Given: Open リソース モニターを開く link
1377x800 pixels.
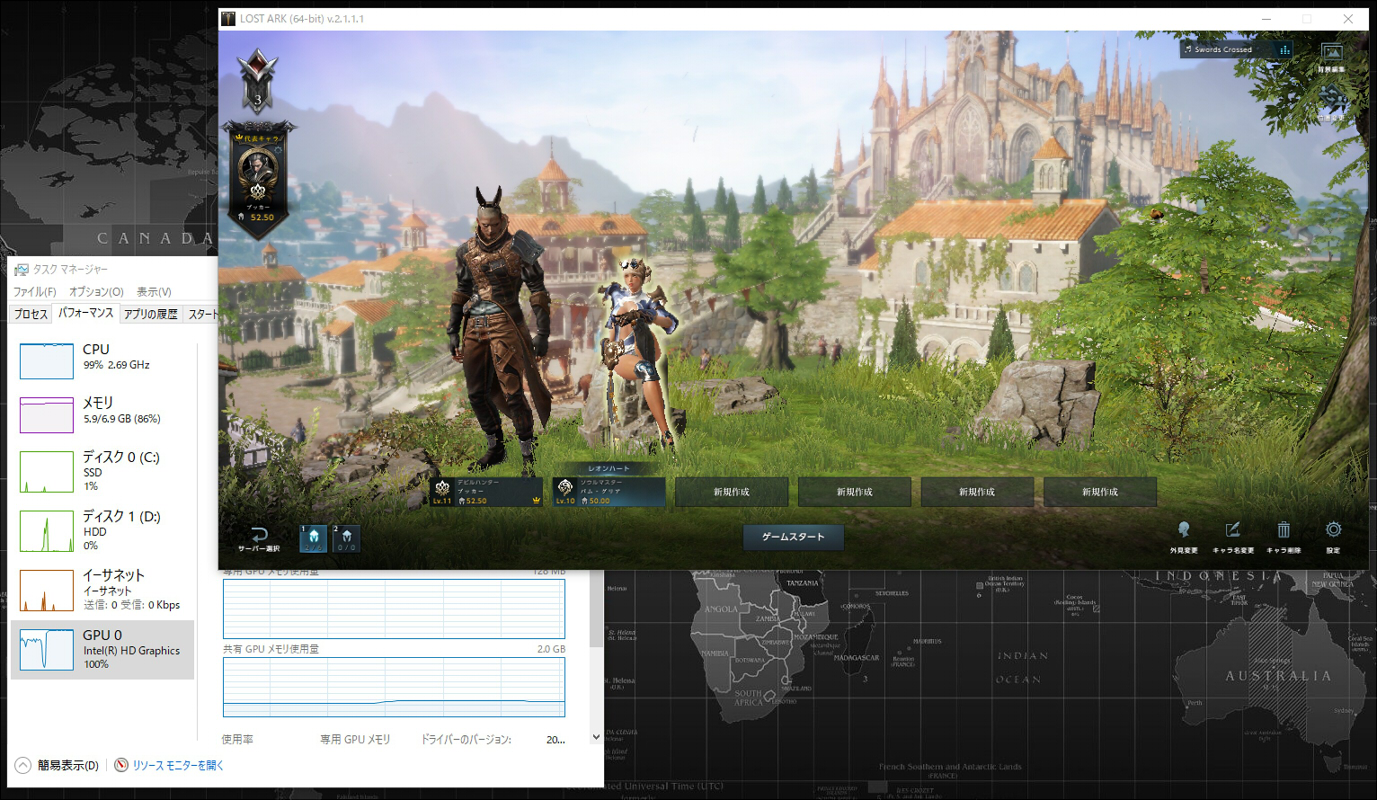Looking at the screenshot, I should 178,765.
